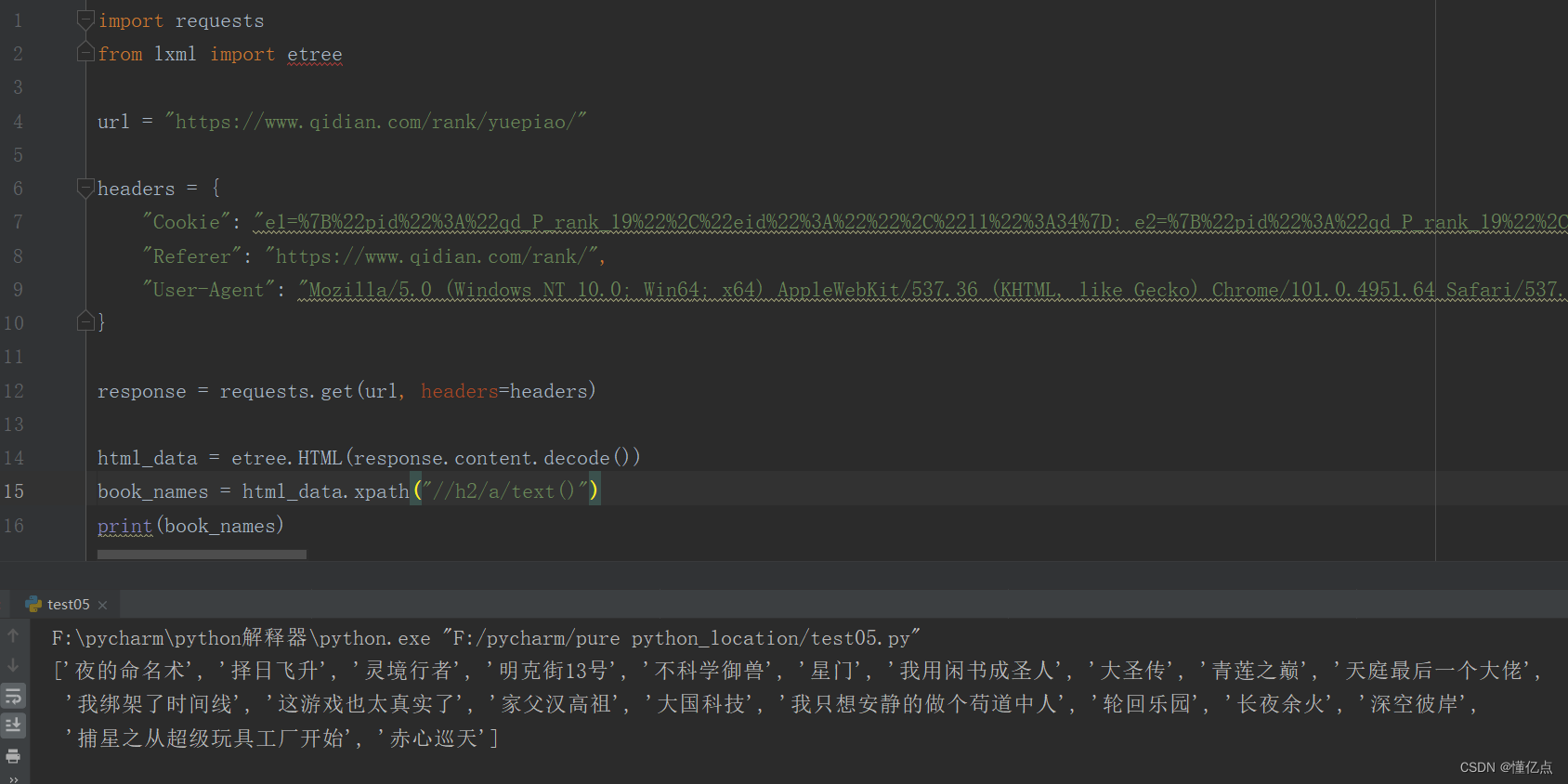Image resolution: width=1568 pixels, height=784 pixels.
Task: Click the Up the Stack Trace arrow
Action: 13,635
